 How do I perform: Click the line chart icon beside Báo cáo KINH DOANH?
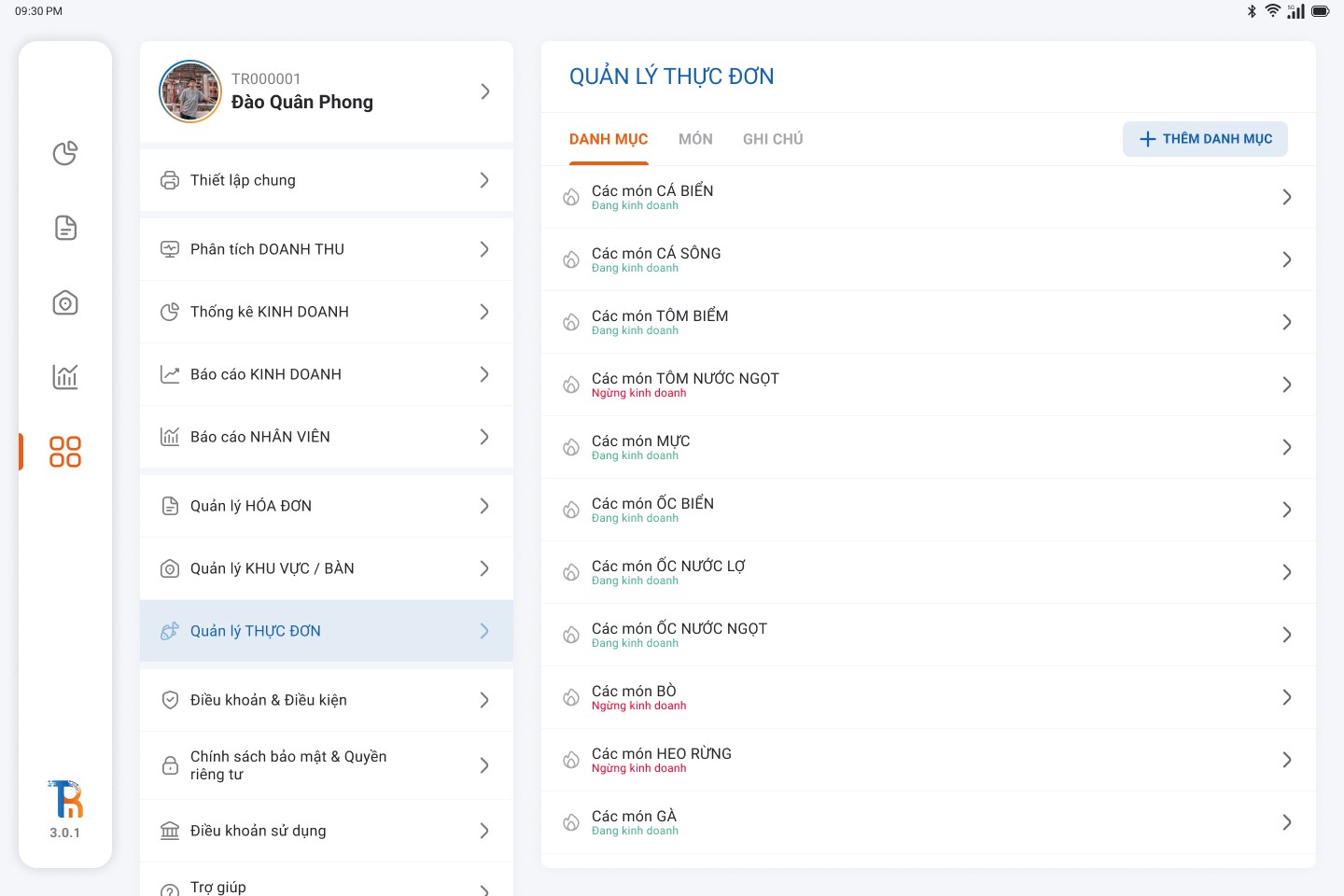click(x=170, y=374)
